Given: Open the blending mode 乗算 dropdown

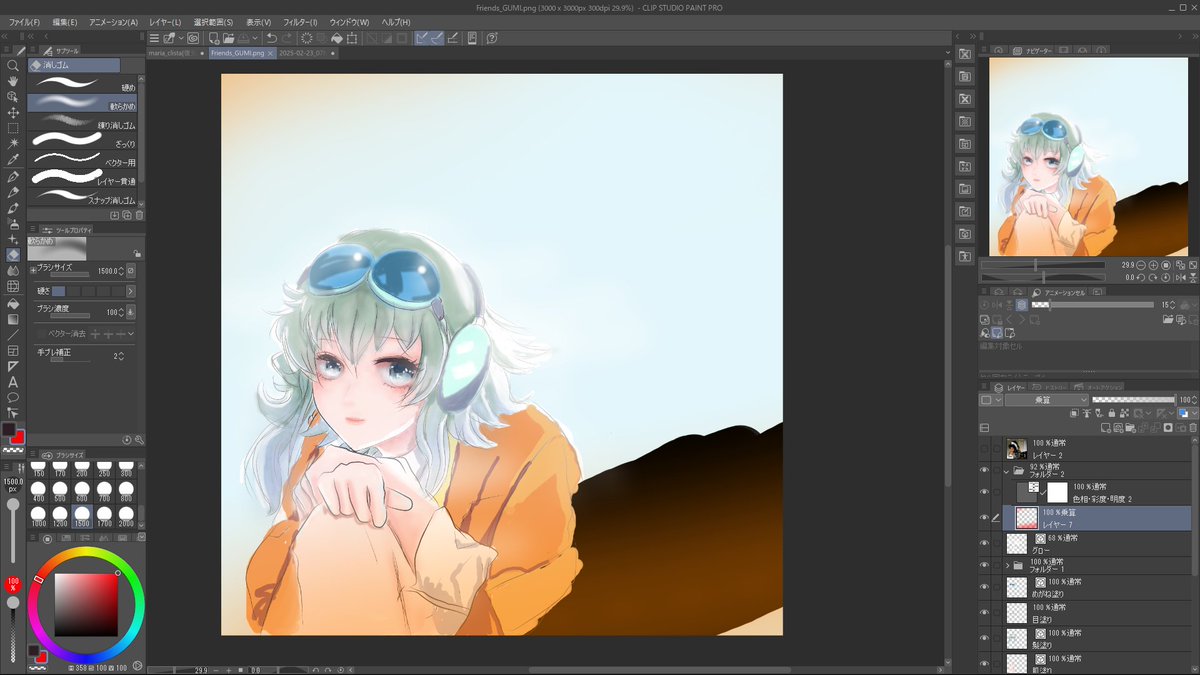Looking at the screenshot, I should pos(1047,400).
